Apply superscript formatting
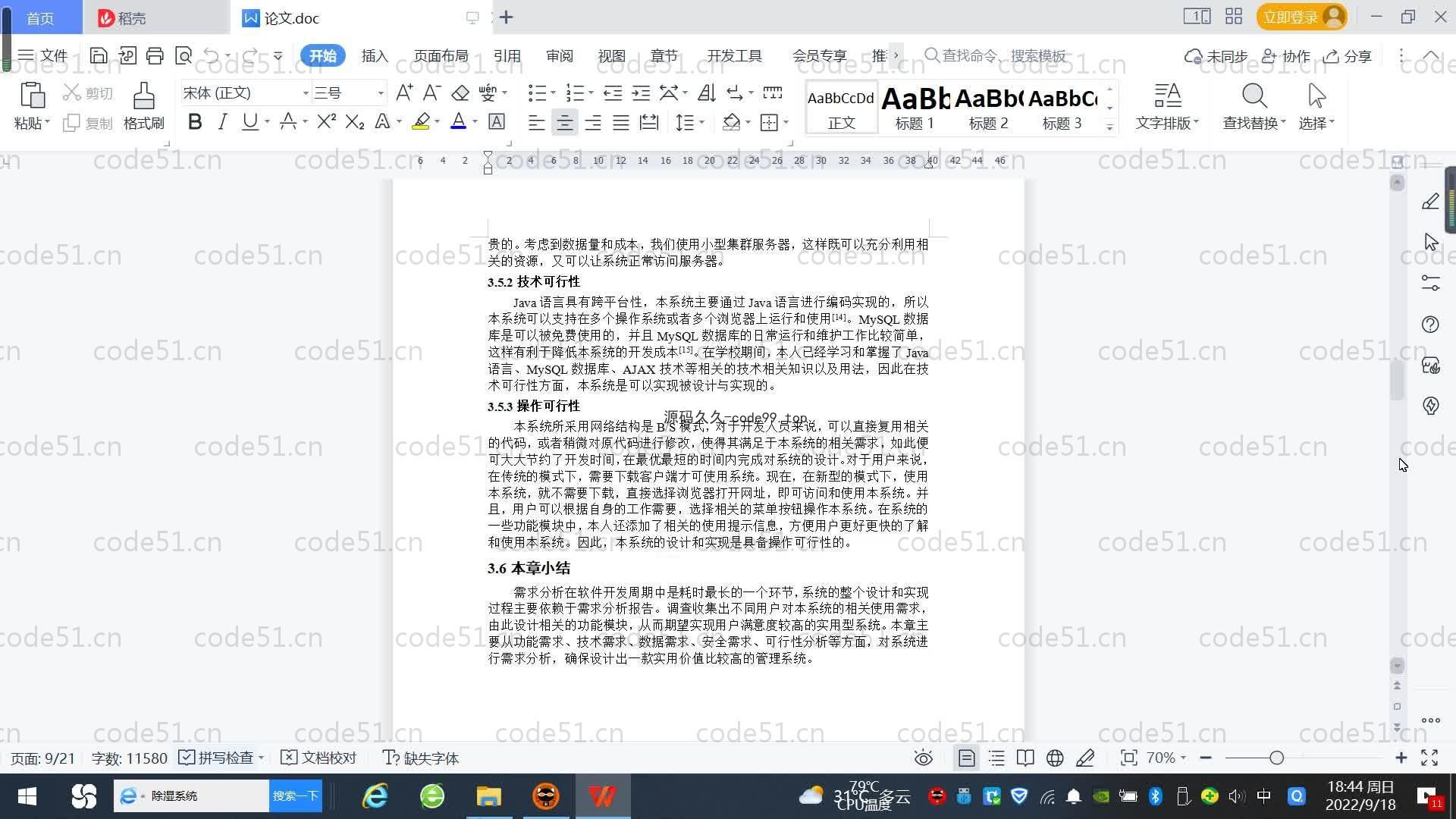The width and height of the screenshot is (1456, 819). coord(326,121)
